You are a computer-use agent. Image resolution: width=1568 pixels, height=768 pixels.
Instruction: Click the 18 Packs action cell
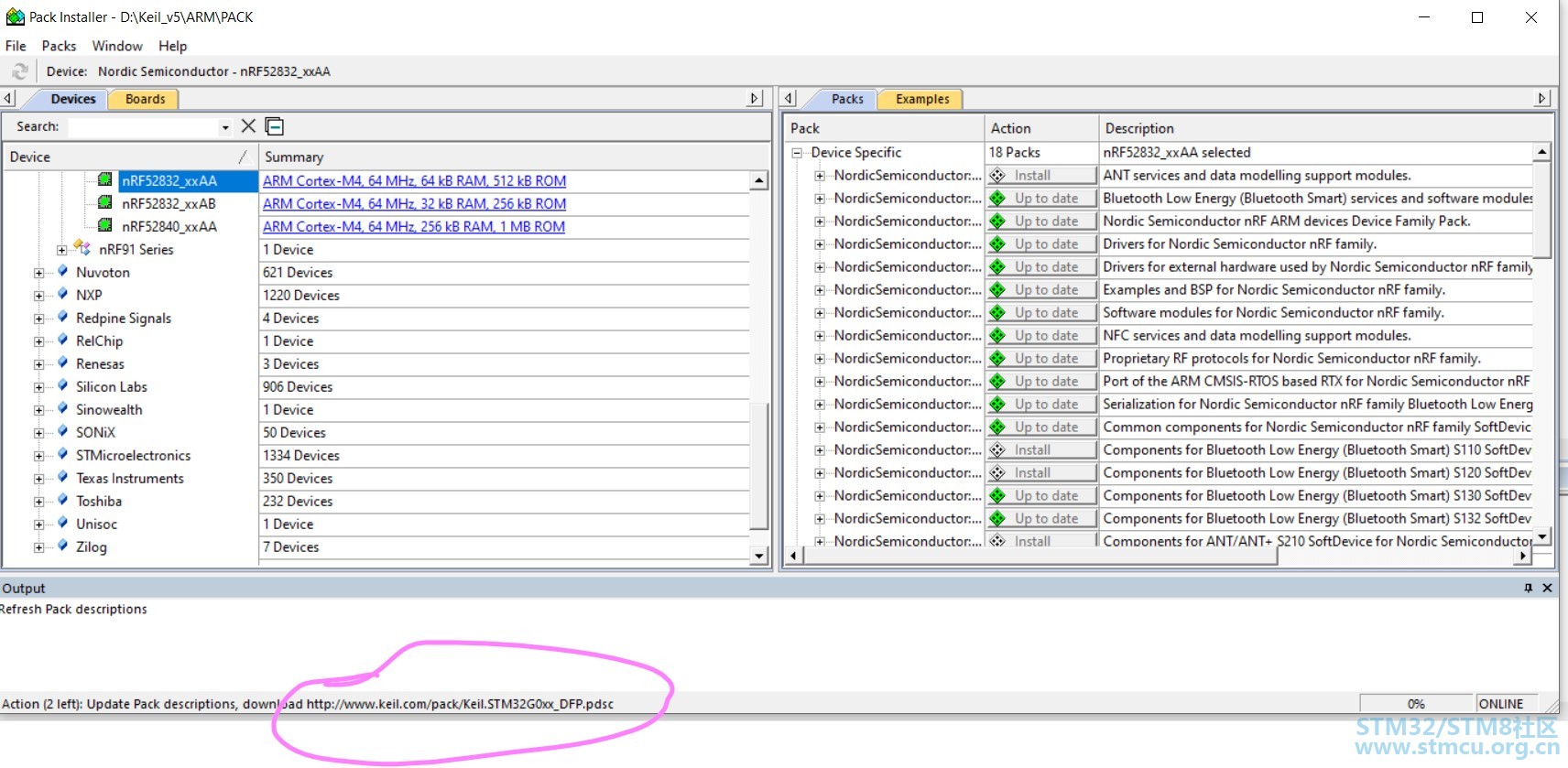(x=1041, y=152)
